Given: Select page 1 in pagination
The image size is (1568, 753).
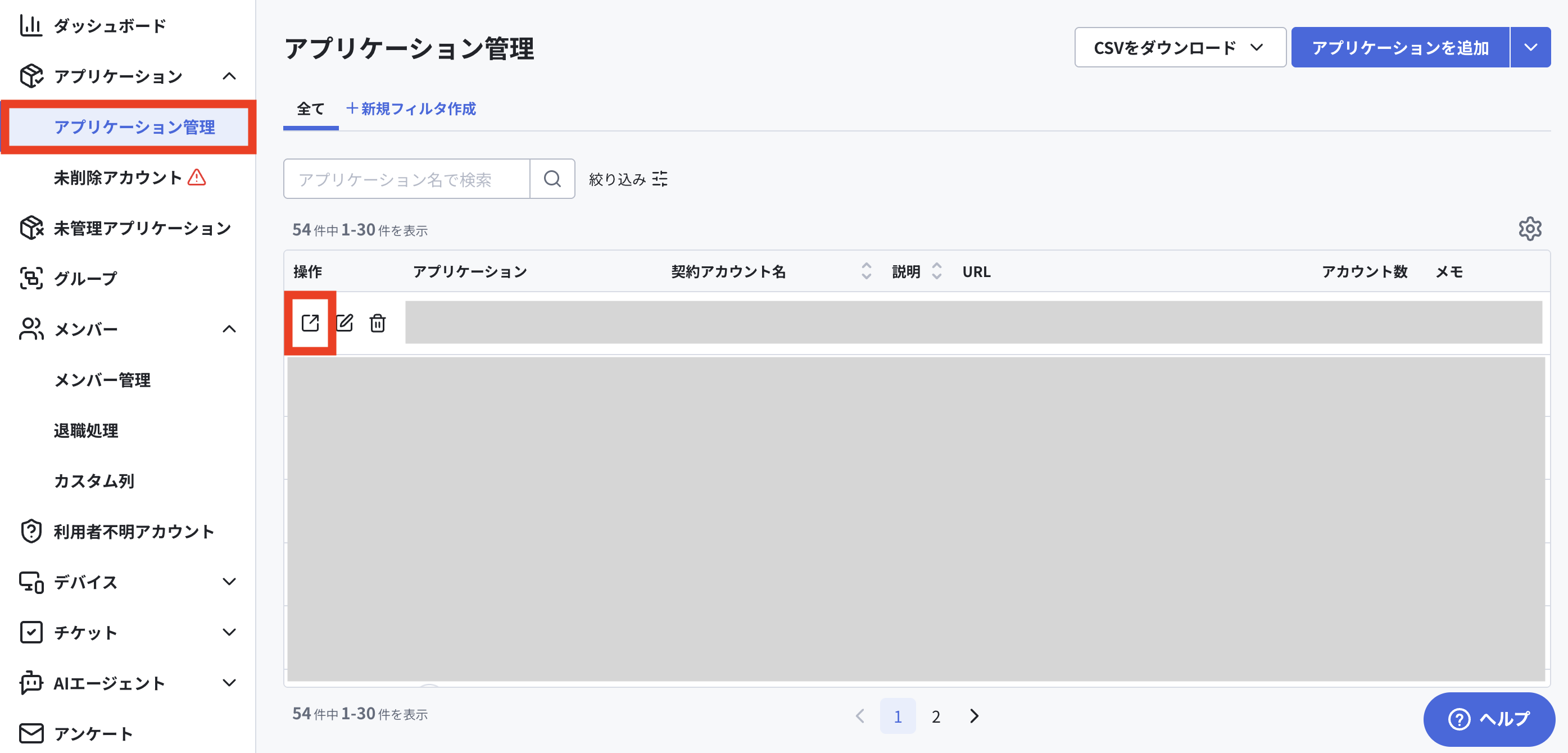Looking at the screenshot, I should 897,716.
